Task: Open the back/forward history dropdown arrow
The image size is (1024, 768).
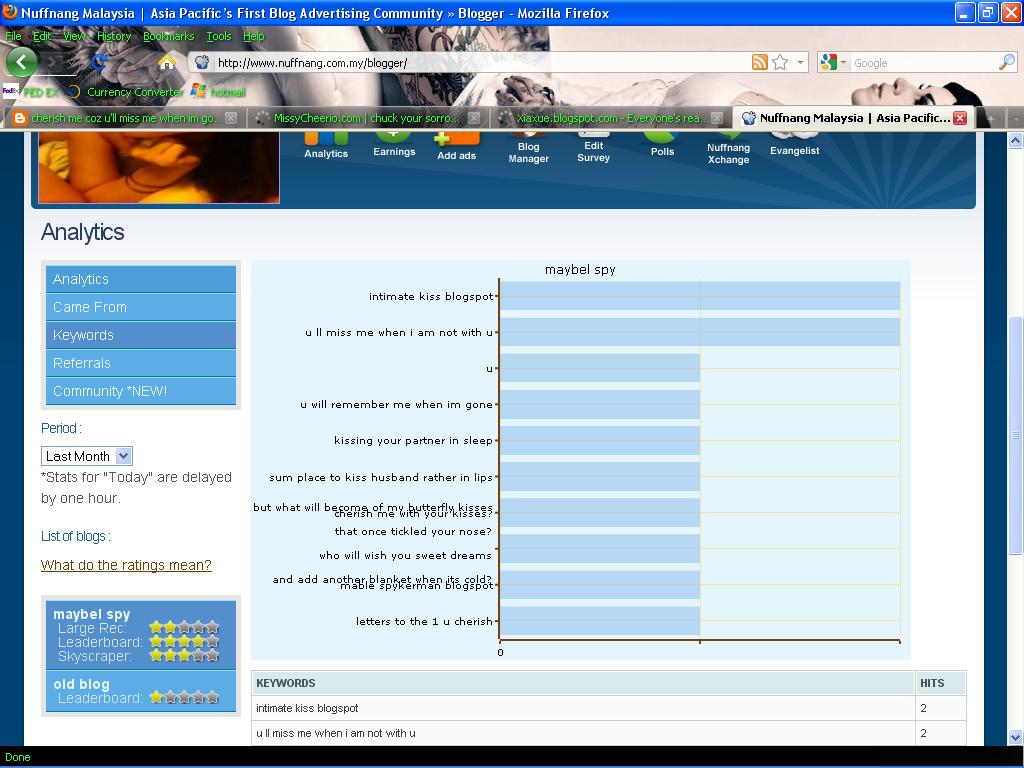Action: [x=71, y=63]
